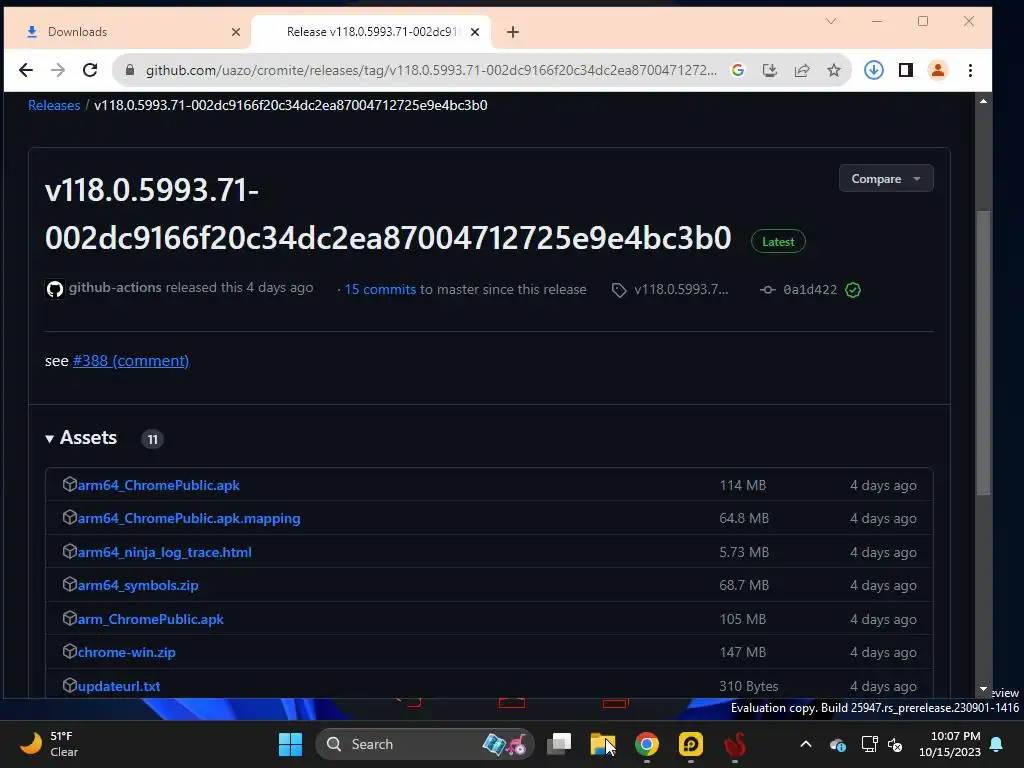Open the Compare dropdown
The width and height of the screenshot is (1024, 768).
coord(886,178)
